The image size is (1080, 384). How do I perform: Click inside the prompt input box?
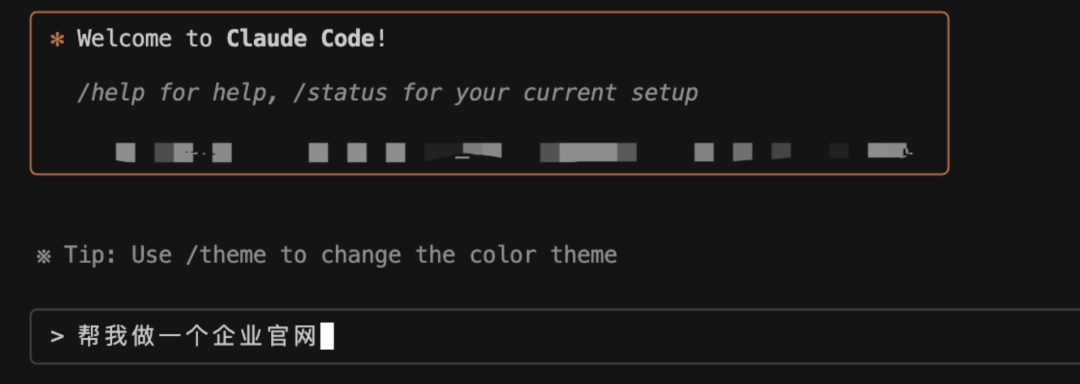click(x=555, y=337)
